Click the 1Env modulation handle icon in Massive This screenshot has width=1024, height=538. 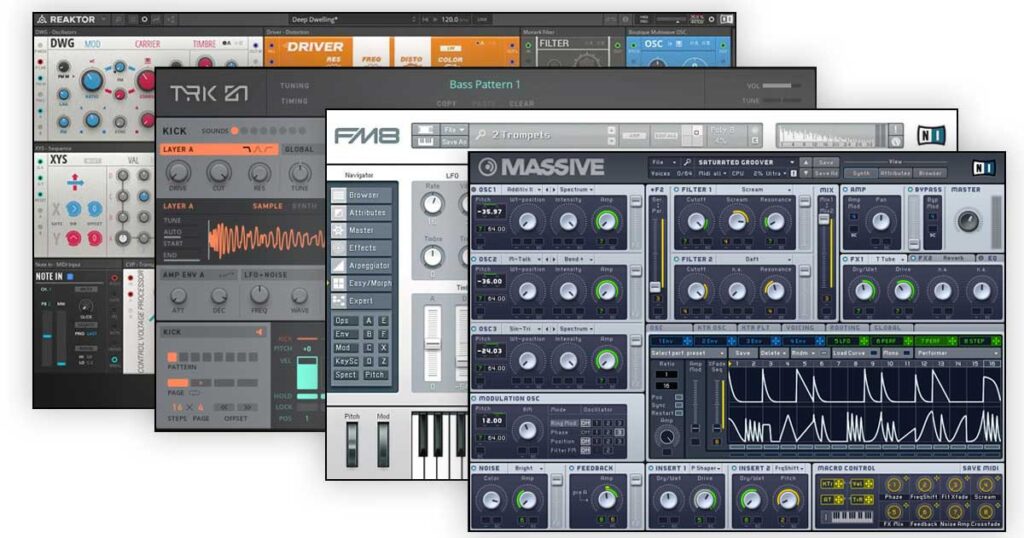[x=687, y=341]
